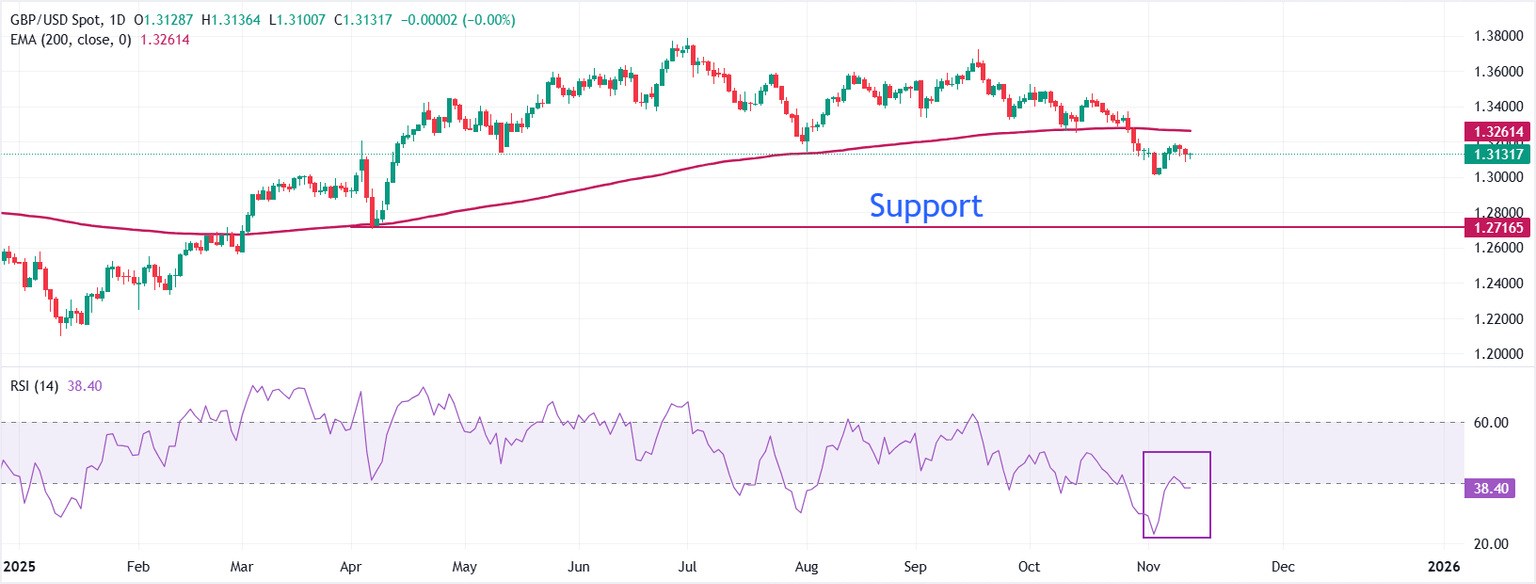Click the RSI (14) indicator legend

point(33,384)
